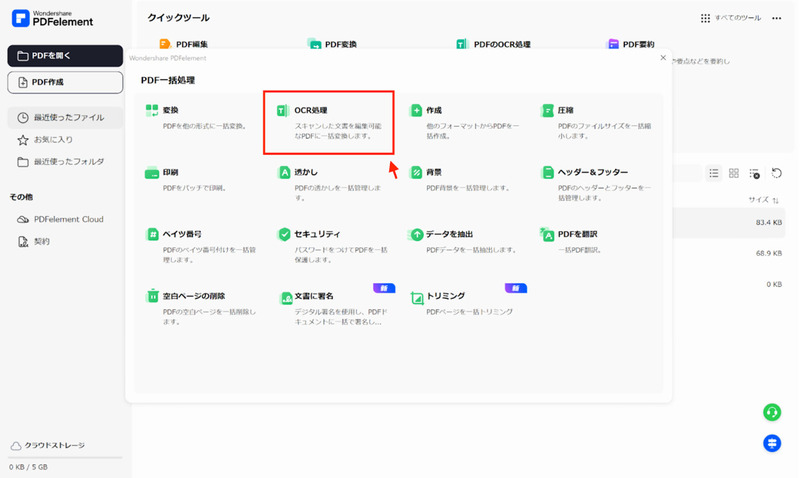This screenshot has width=800, height=478.
Task: Click the list settings icon beside grid view
Action: [x=755, y=173]
